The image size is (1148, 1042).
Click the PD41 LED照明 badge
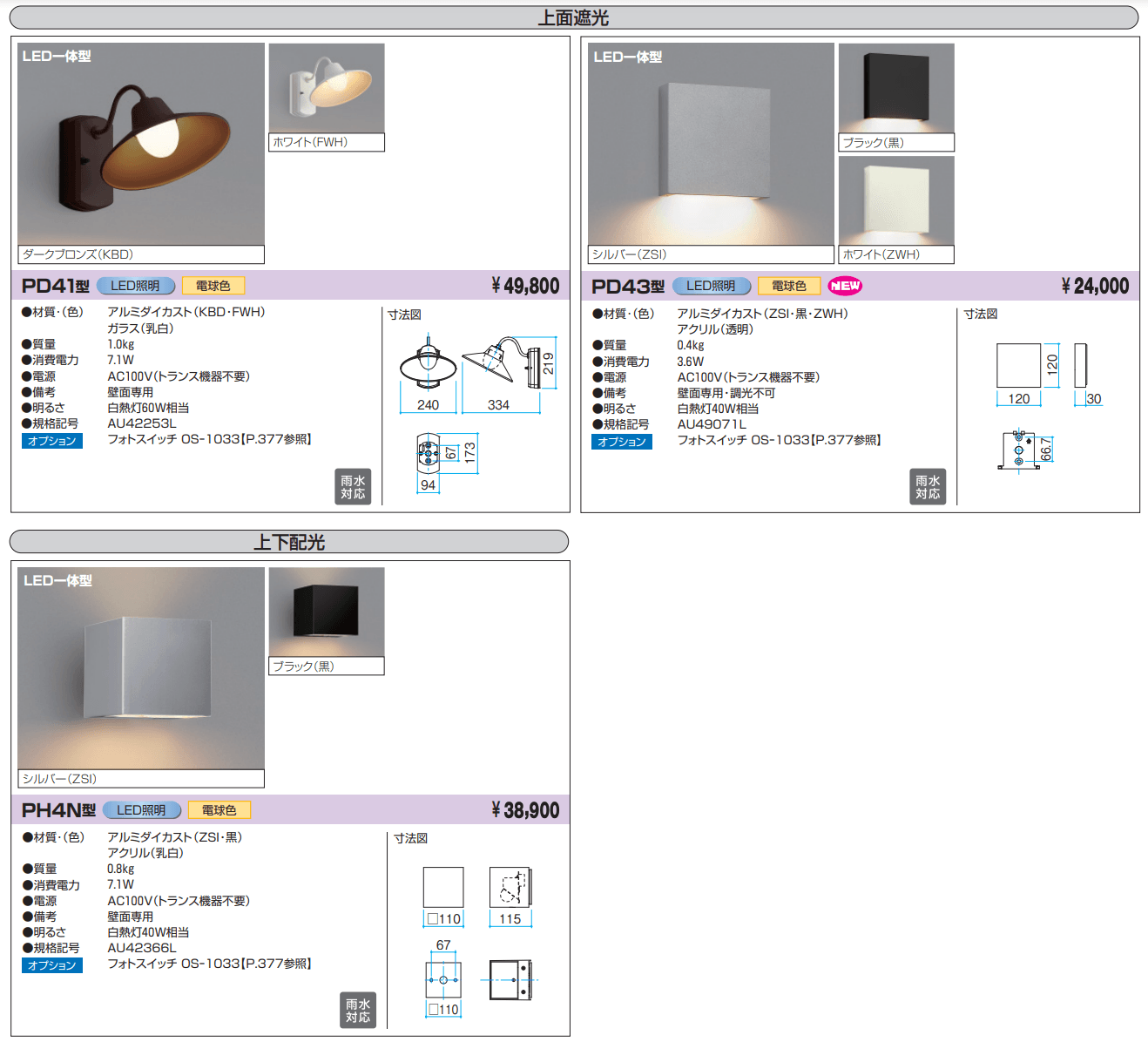pyautogui.click(x=136, y=286)
